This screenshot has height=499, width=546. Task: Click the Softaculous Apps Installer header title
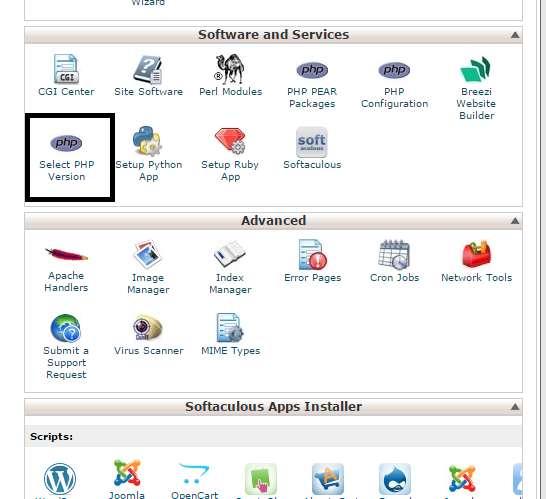(273, 407)
